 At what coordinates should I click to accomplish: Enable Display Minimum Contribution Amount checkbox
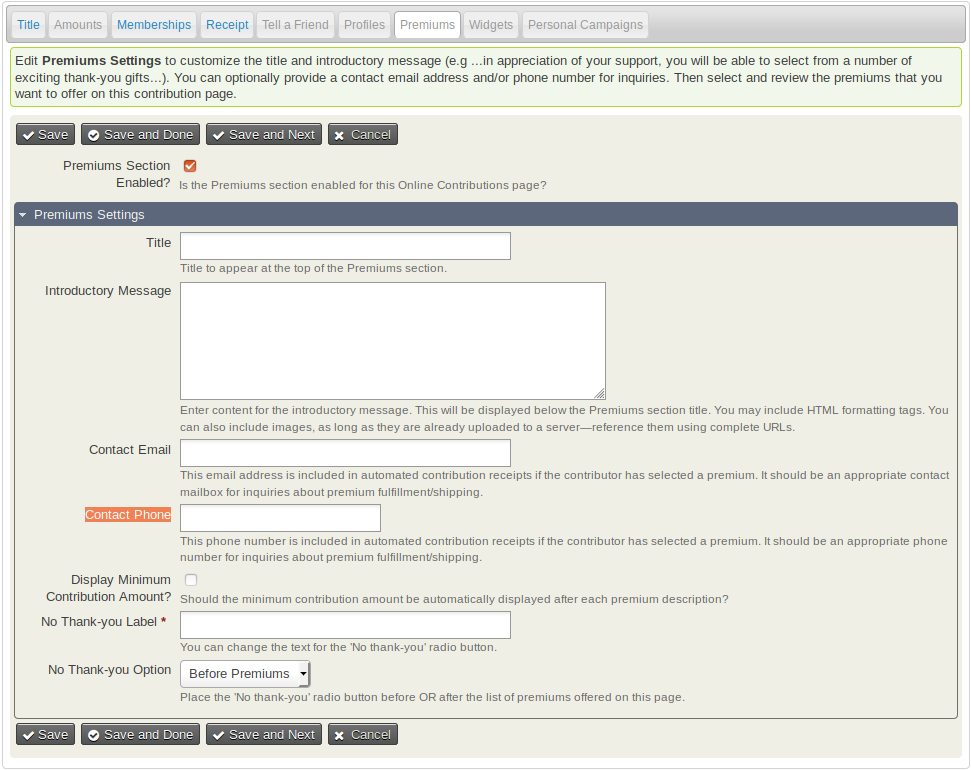(191, 580)
